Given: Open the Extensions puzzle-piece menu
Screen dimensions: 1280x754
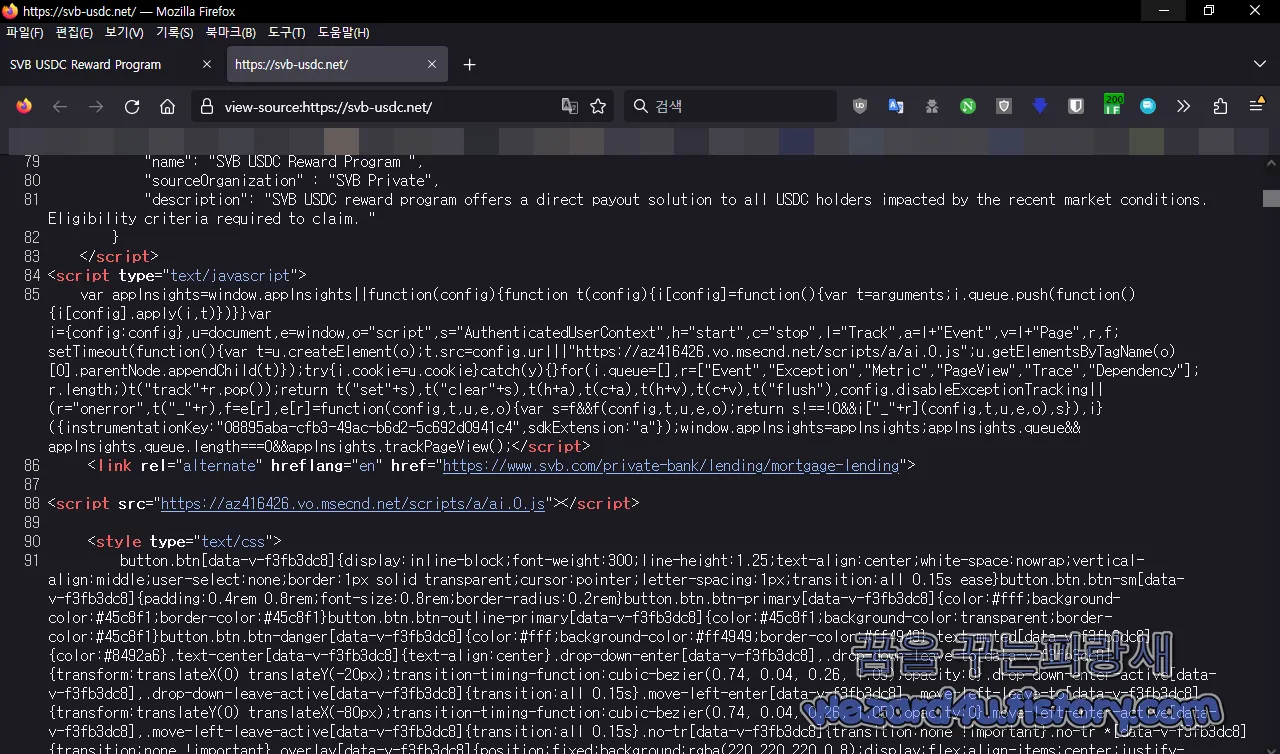Looking at the screenshot, I should (1220, 106).
